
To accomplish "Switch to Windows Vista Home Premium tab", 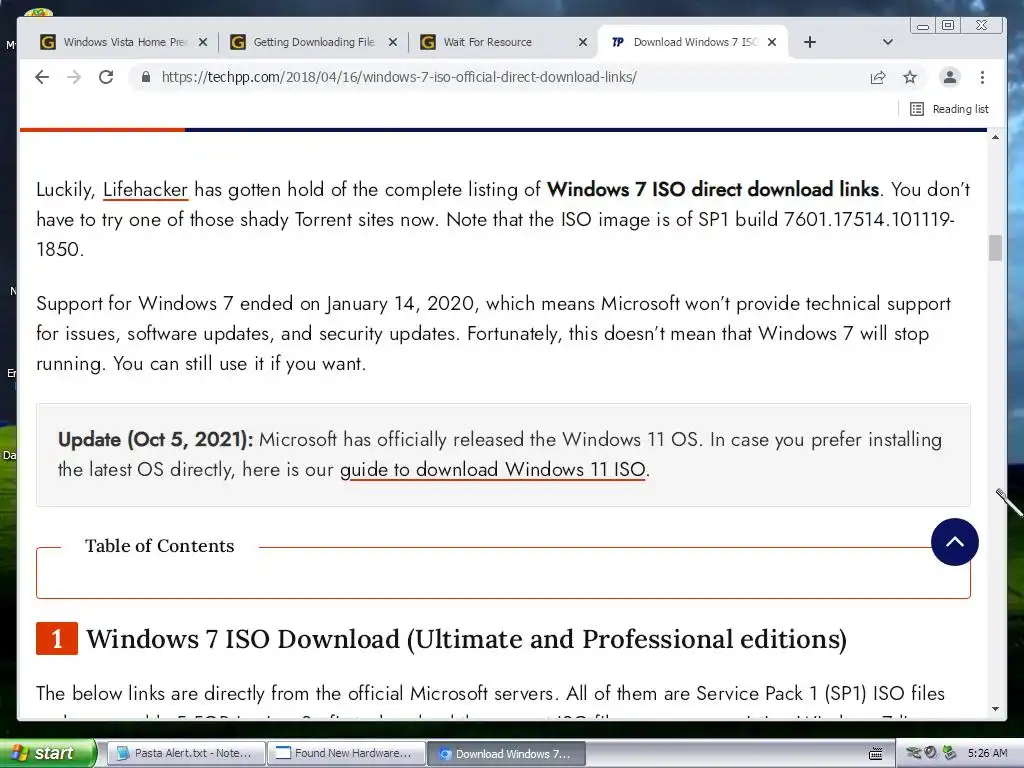I will [x=124, y=42].
